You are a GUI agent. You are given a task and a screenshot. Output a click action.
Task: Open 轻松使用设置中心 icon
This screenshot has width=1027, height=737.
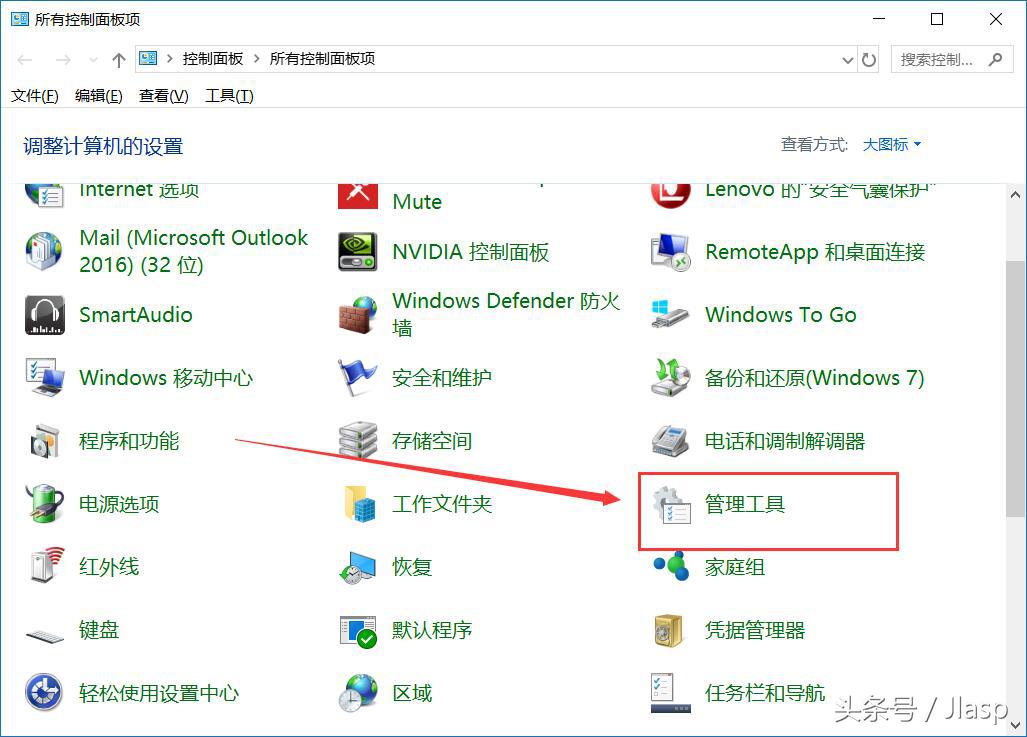click(x=44, y=692)
